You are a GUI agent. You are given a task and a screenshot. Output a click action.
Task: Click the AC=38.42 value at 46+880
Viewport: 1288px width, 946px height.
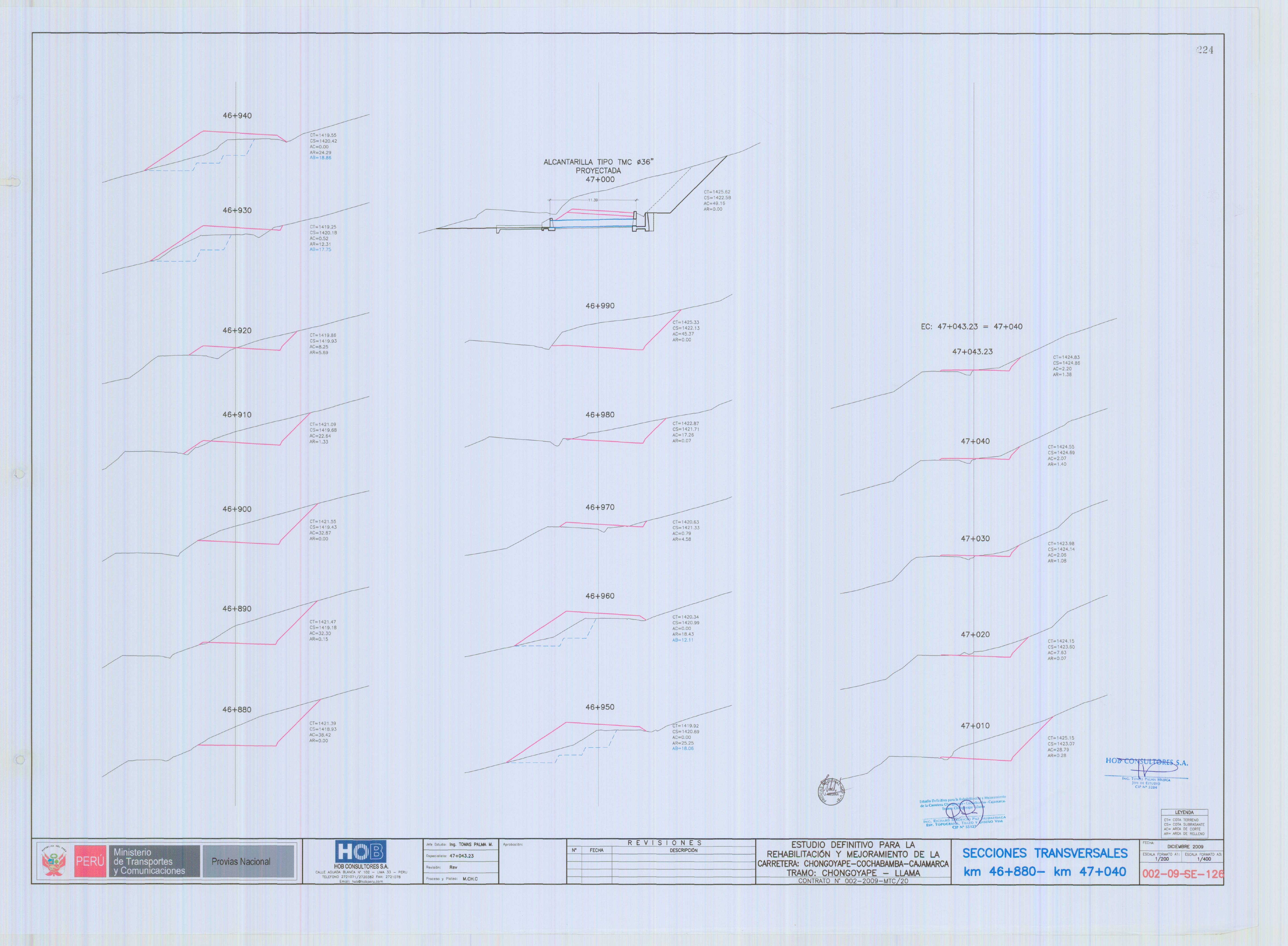pyautogui.click(x=320, y=735)
